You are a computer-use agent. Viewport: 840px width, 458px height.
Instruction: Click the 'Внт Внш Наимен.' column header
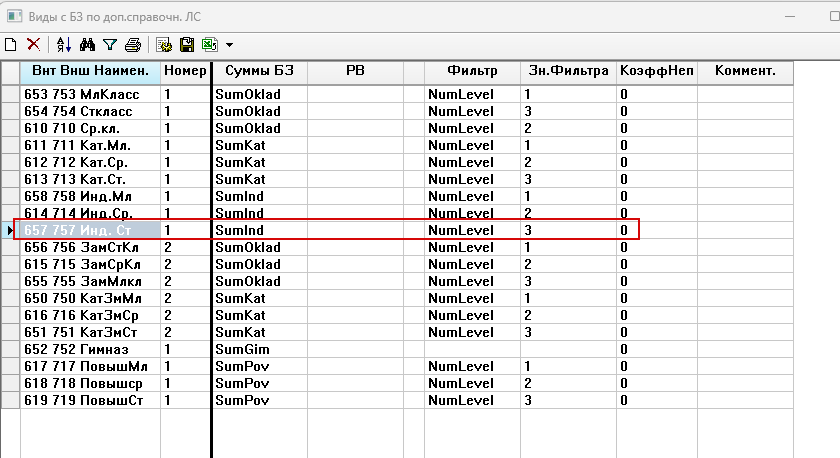coord(90,72)
